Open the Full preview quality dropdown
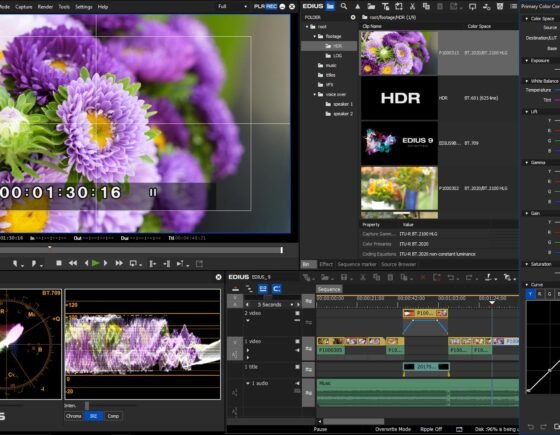The image size is (560, 435). pyautogui.click(x=232, y=6)
